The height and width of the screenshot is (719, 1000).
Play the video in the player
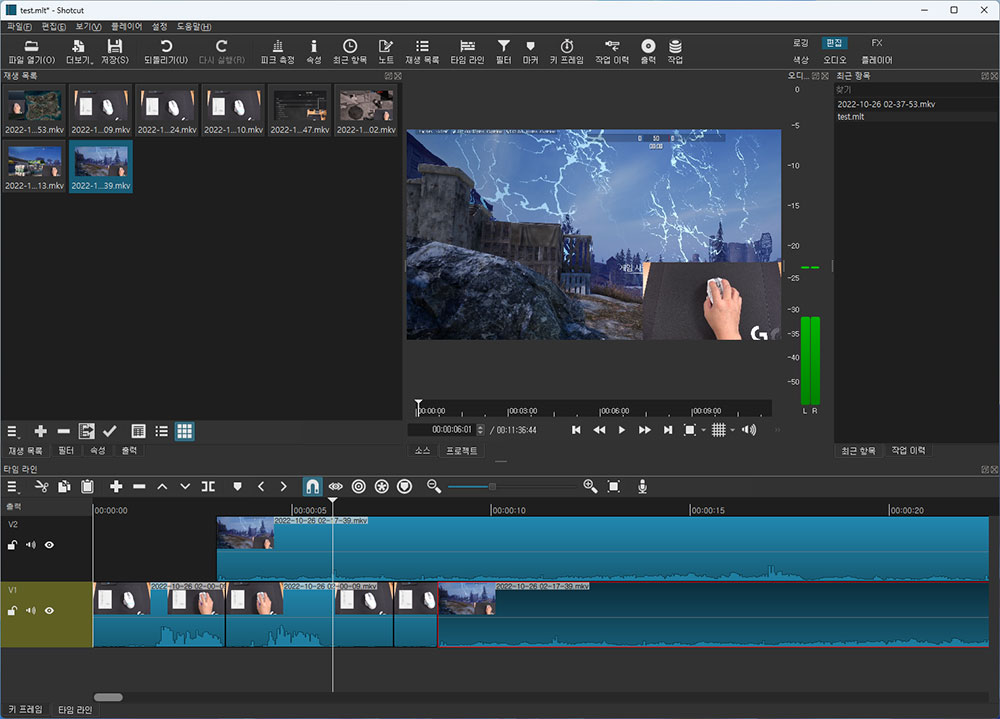click(622, 430)
